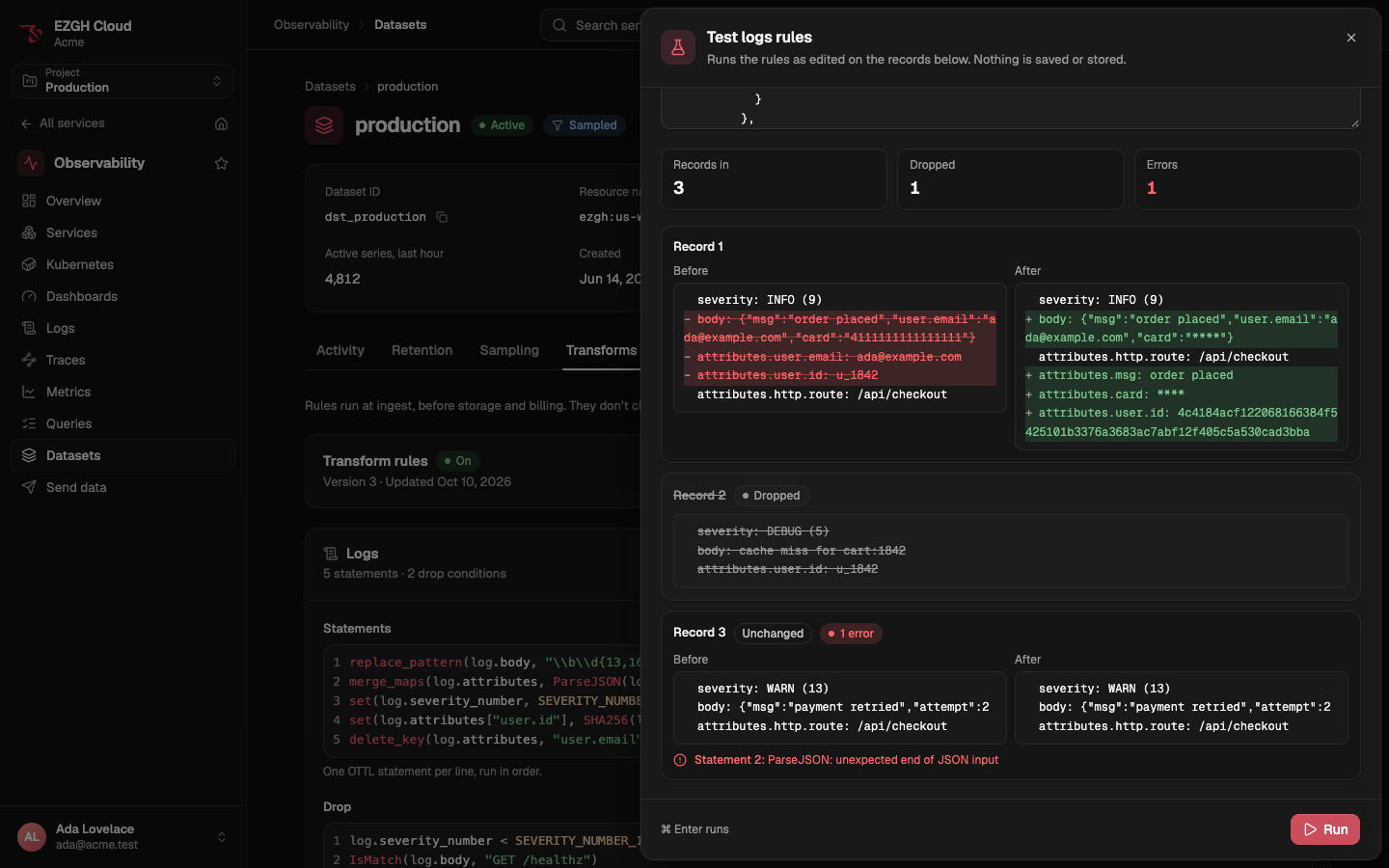The image size is (1389, 868).
Task: Expand the Ada Lovelace account menu
Action: (x=123, y=837)
